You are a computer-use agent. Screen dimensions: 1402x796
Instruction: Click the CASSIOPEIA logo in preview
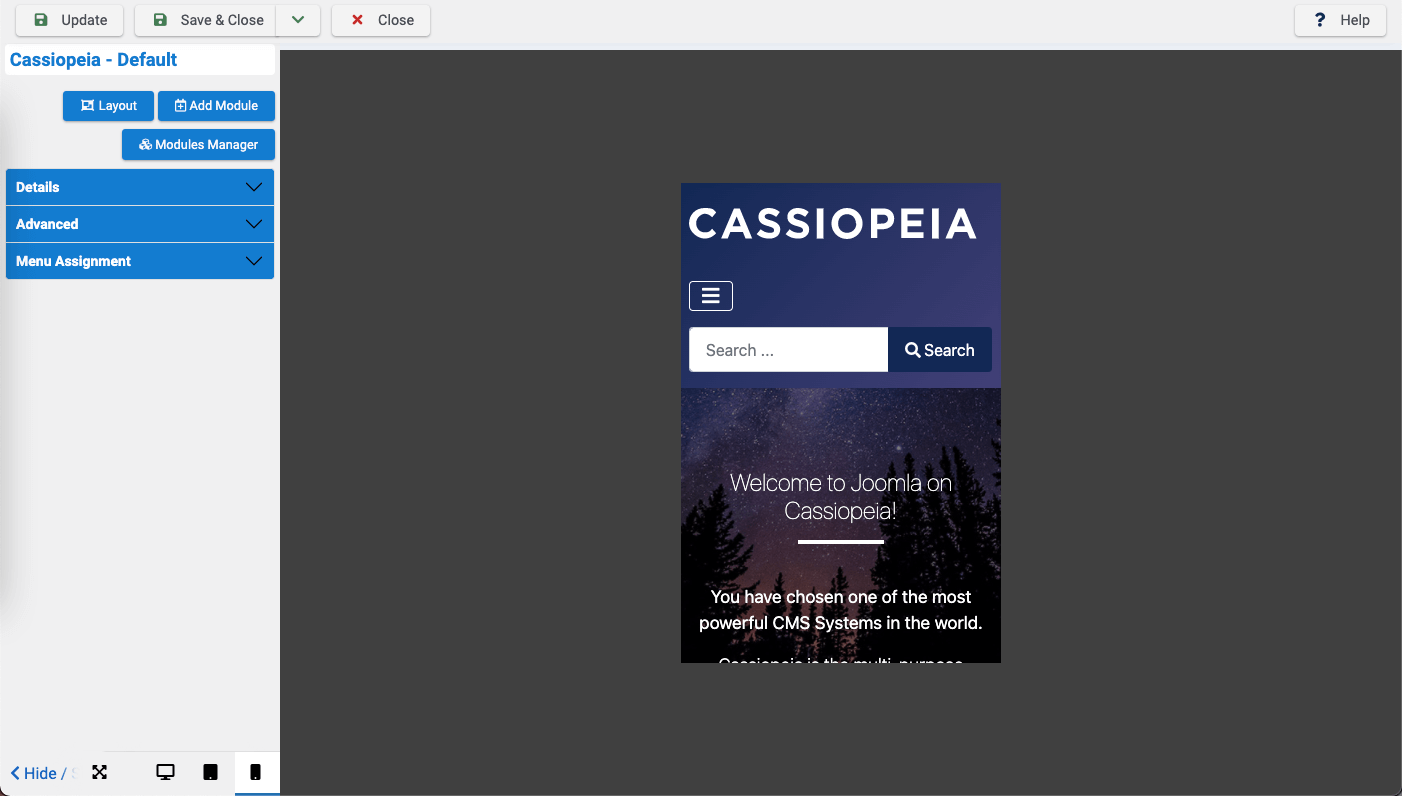(832, 224)
